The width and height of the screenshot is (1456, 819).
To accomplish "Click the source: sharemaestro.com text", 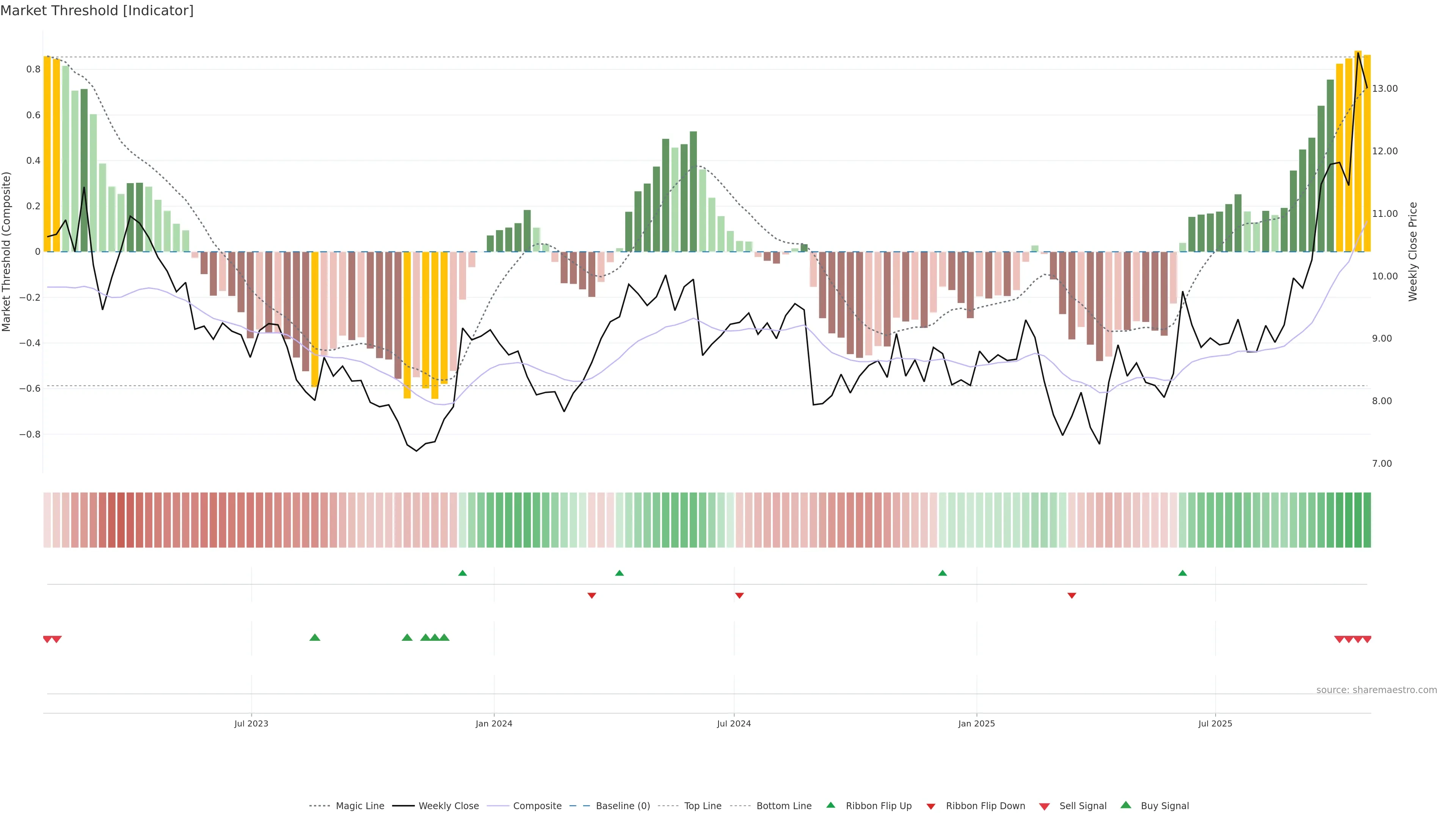I will coord(1376,690).
